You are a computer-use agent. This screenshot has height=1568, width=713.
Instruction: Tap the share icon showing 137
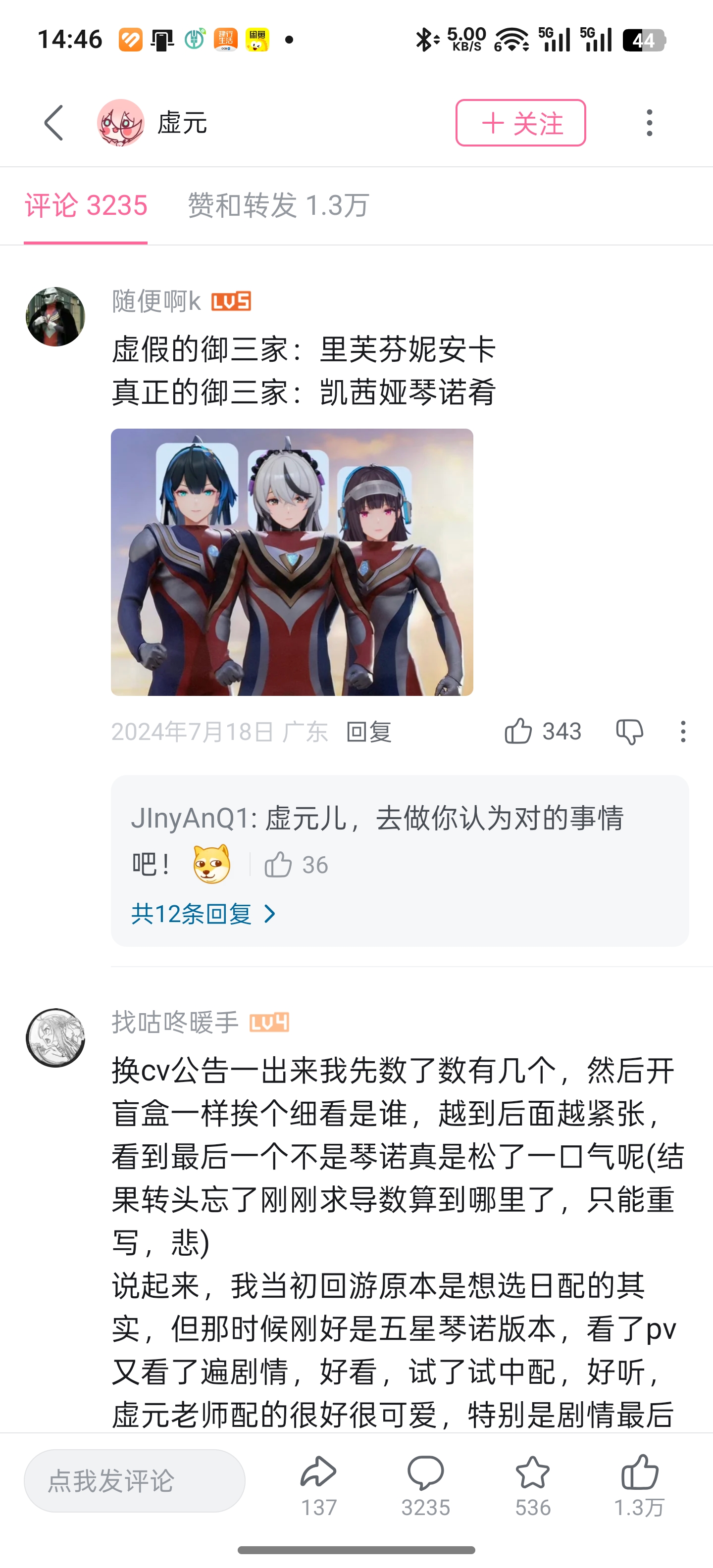click(x=318, y=1473)
